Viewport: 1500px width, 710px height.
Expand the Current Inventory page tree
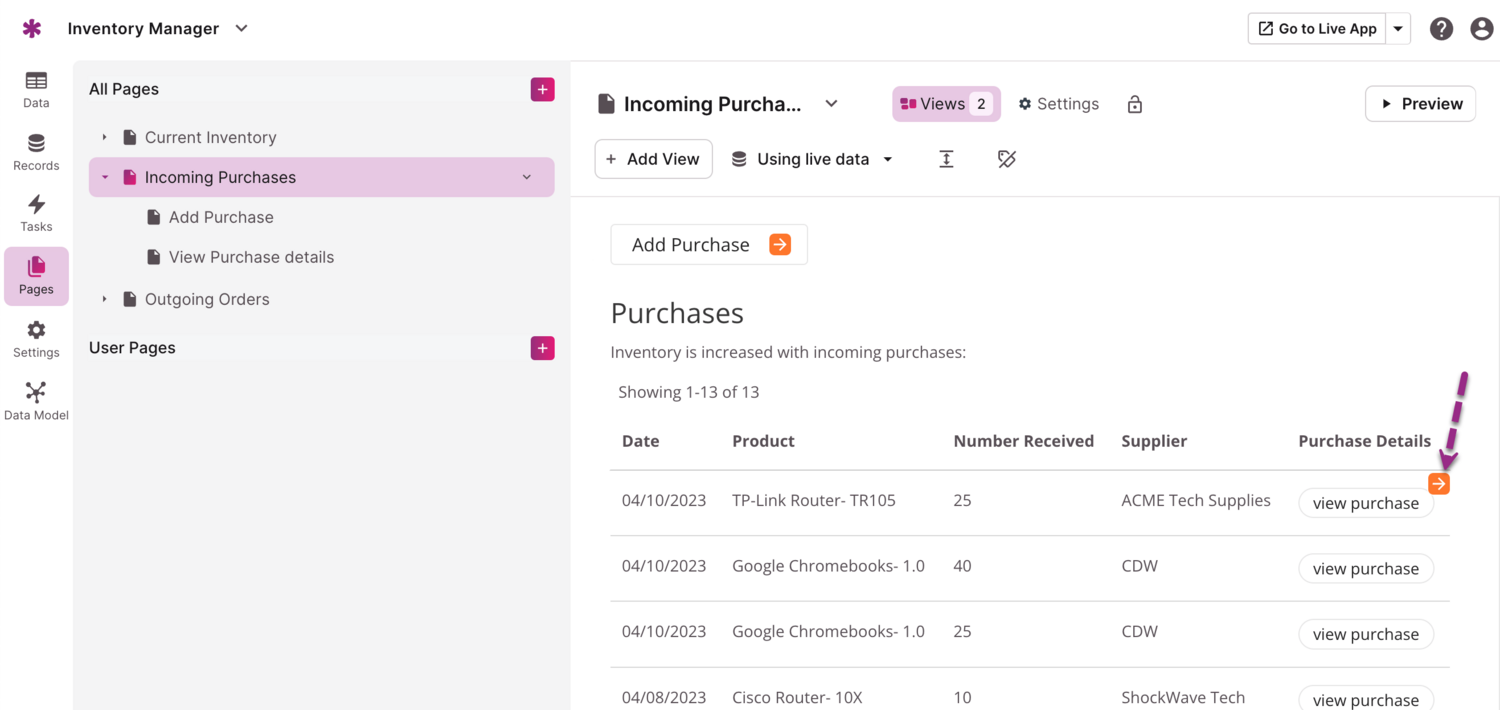(104, 137)
